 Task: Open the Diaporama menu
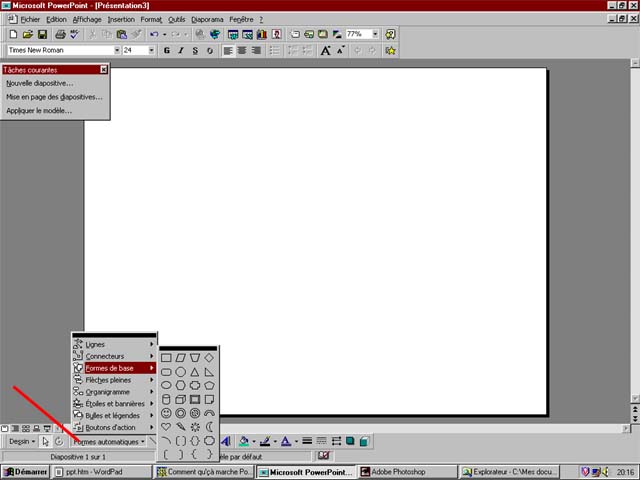(208, 19)
